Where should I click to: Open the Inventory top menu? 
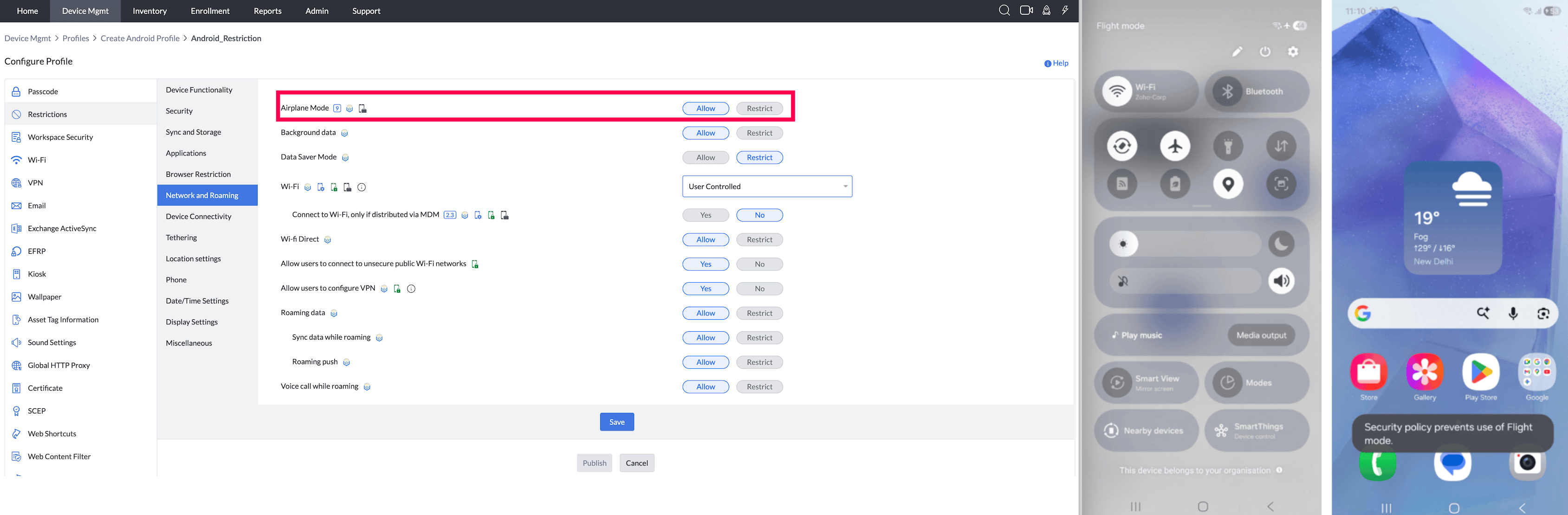[x=149, y=11]
